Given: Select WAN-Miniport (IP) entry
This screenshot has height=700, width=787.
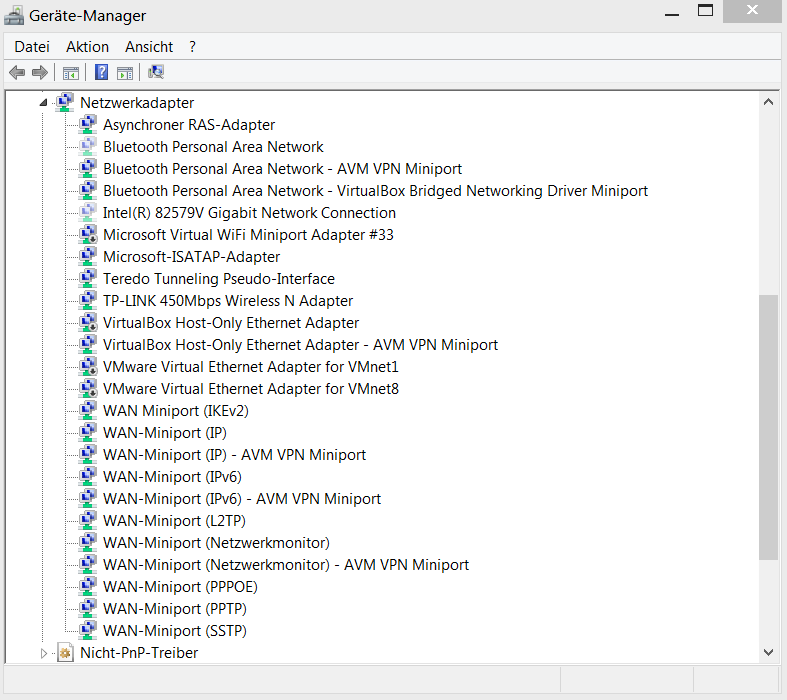Looking at the screenshot, I should pos(165,433).
